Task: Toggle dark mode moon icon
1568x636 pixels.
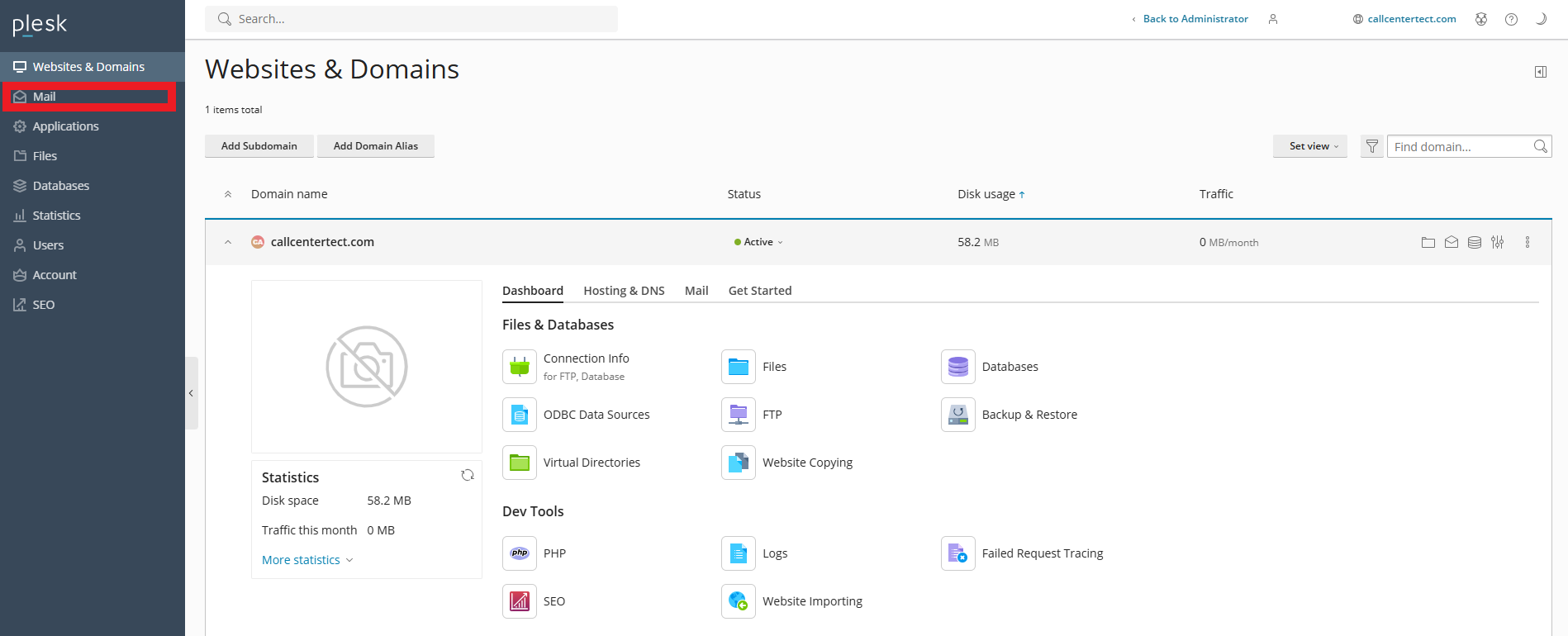Action: tap(1541, 19)
